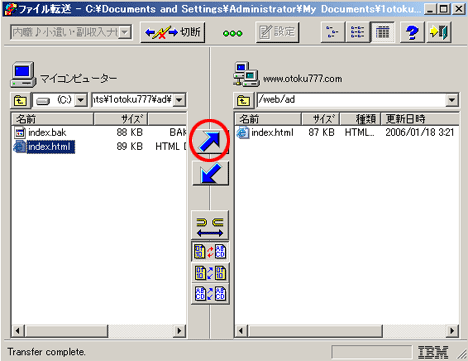The height and width of the screenshot is (361, 468).
Task: Go up one folder in local pane
Action: pyautogui.click(x=21, y=100)
